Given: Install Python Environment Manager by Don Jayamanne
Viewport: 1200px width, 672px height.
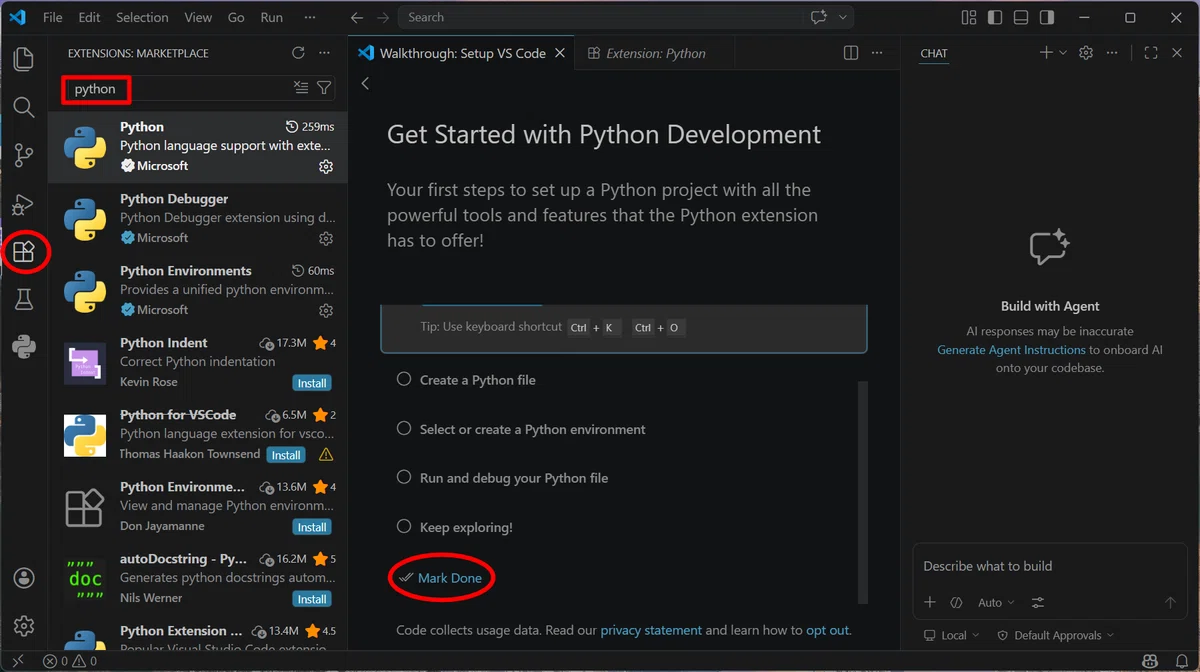Looking at the screenshot, I should tap(312, 527).
